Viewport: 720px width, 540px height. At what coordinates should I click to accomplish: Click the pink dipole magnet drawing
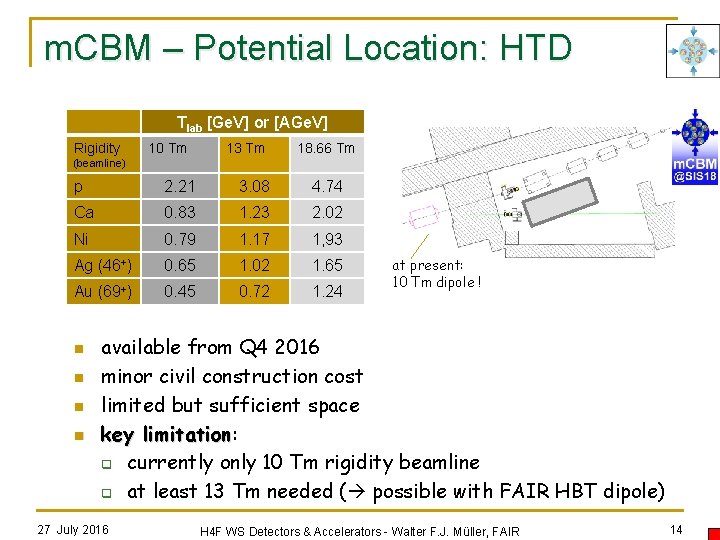tap(424, 217)
